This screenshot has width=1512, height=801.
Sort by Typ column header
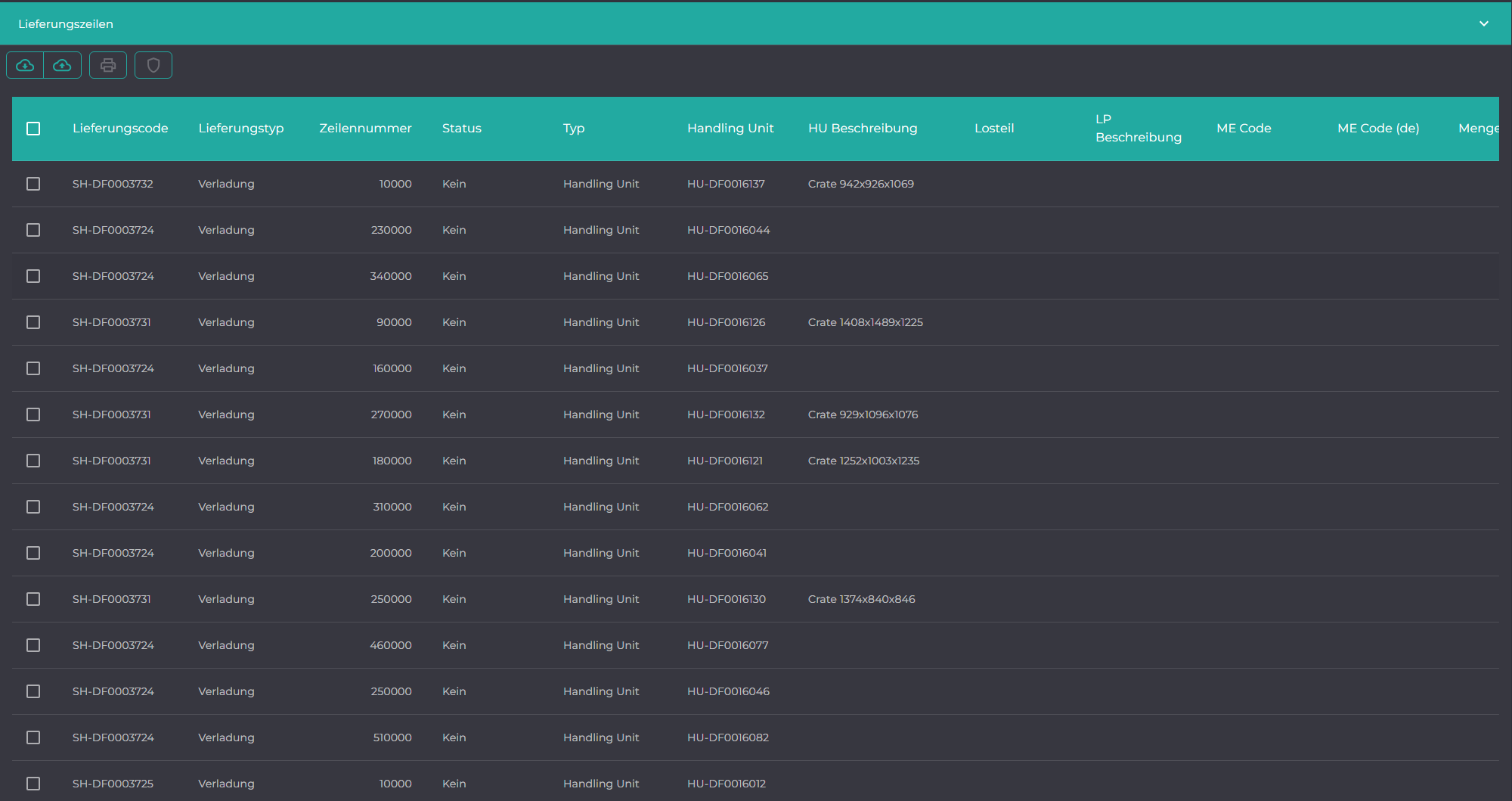pyautogui.click(x=574, y=129)
